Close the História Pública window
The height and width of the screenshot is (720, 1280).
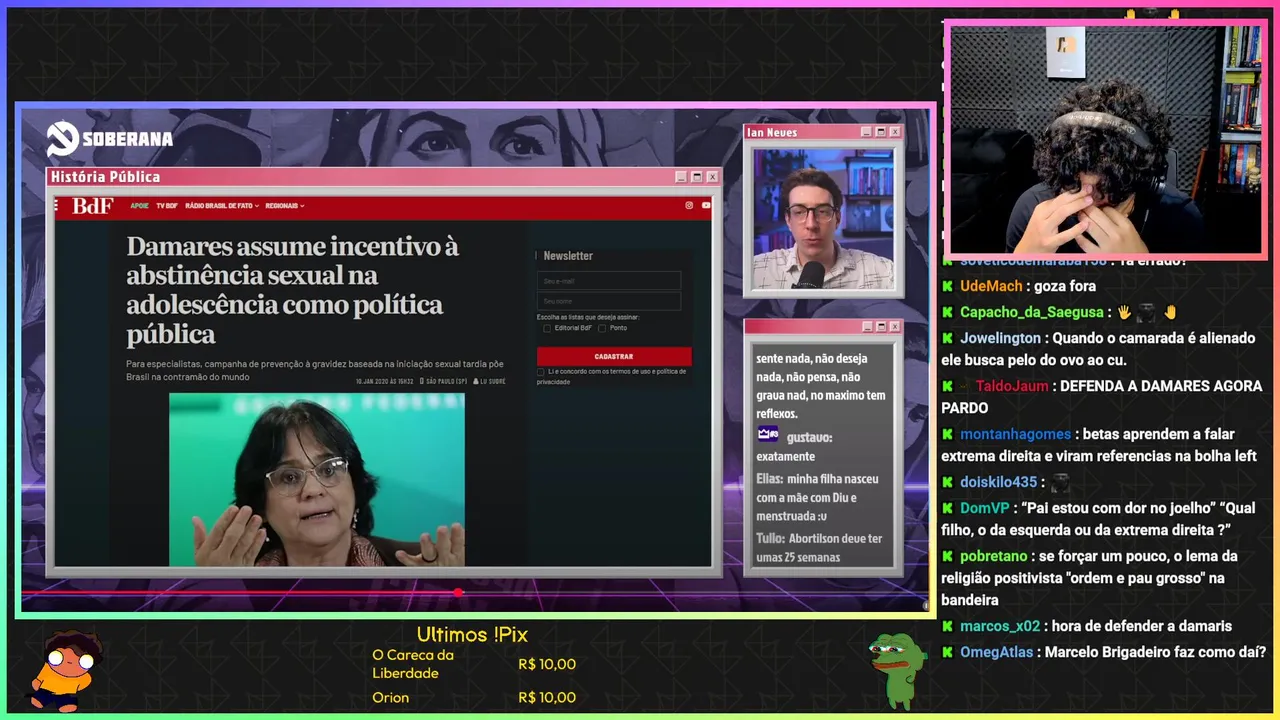coord(712,177)
